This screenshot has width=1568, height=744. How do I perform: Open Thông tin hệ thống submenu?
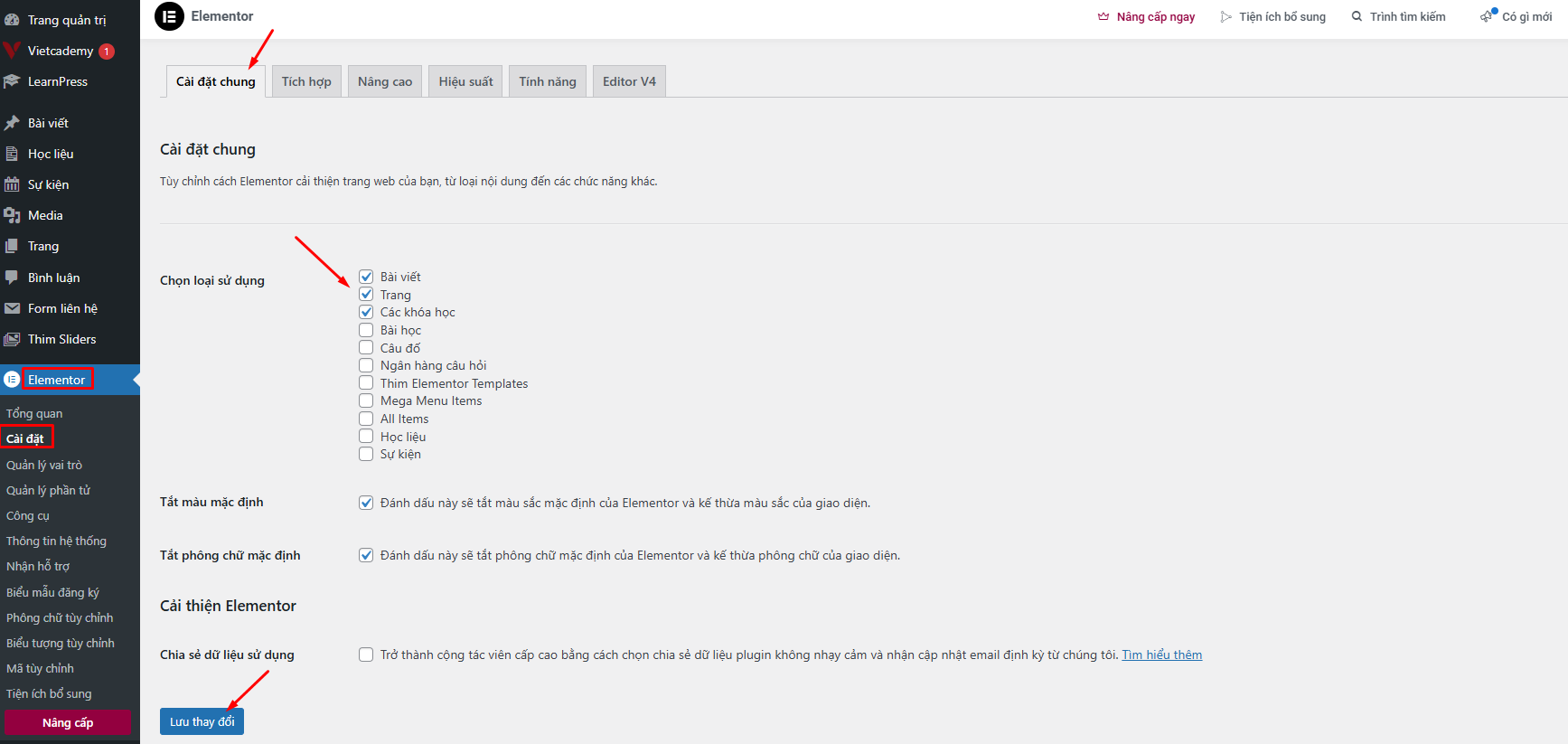pos(56,541)
